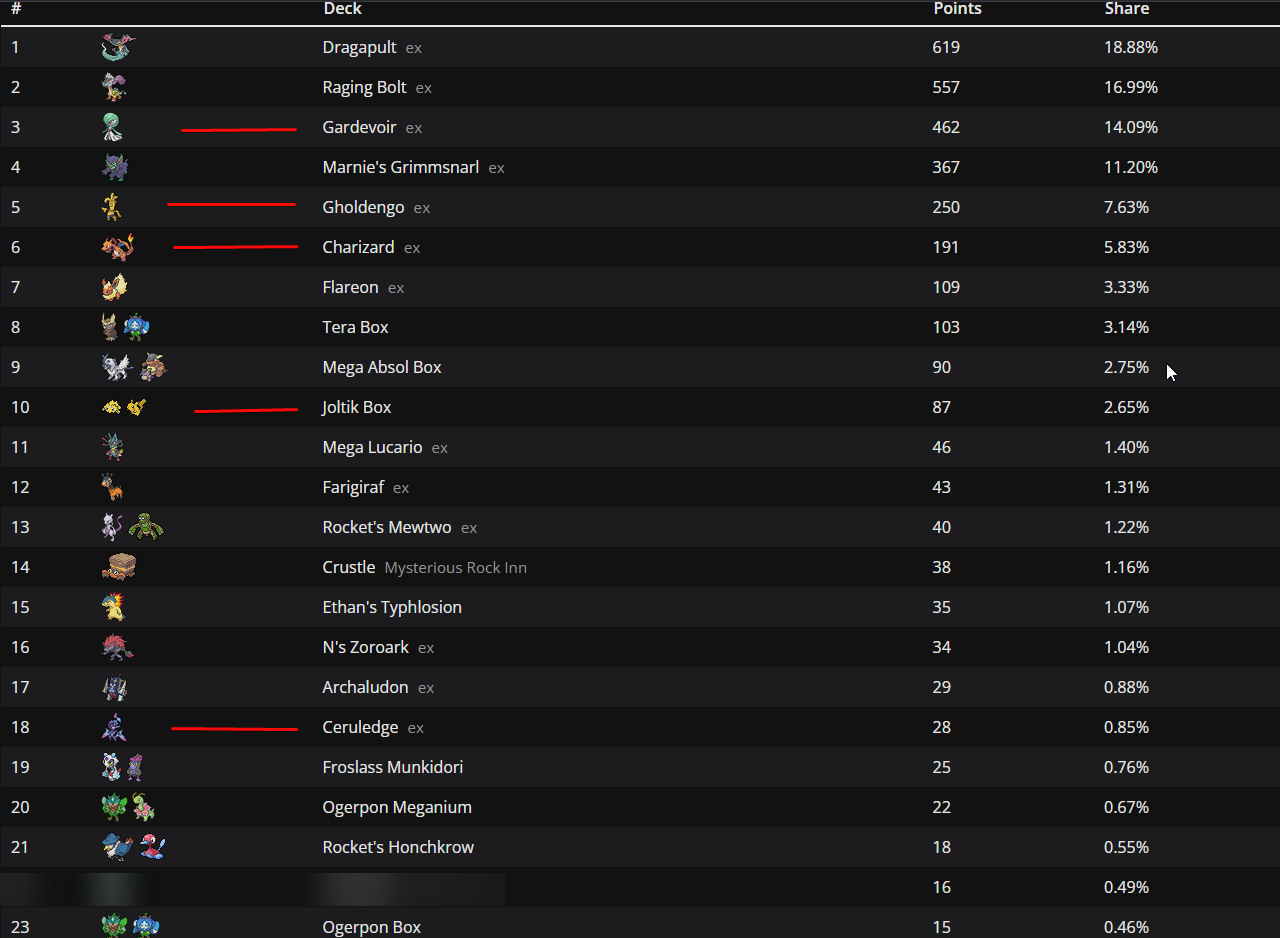1280x938 pixels.
Task: View the Gholdengo ex deck
Action: [x=376, y=207]
